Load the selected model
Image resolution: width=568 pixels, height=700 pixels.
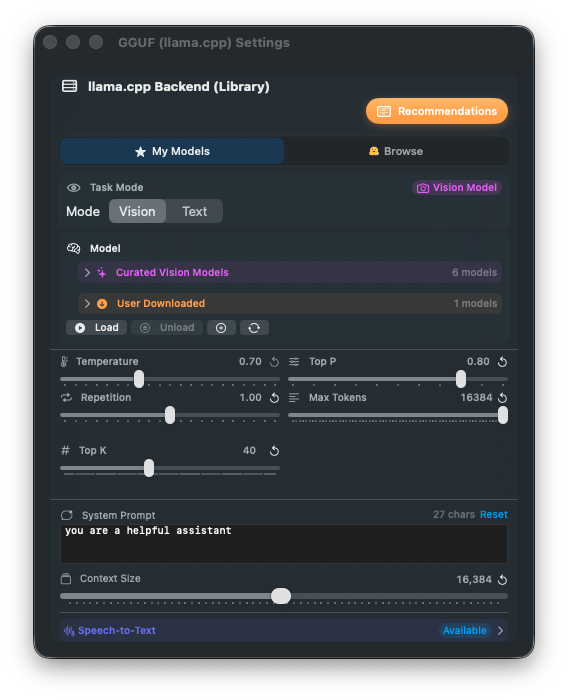(x=96, y=328)
